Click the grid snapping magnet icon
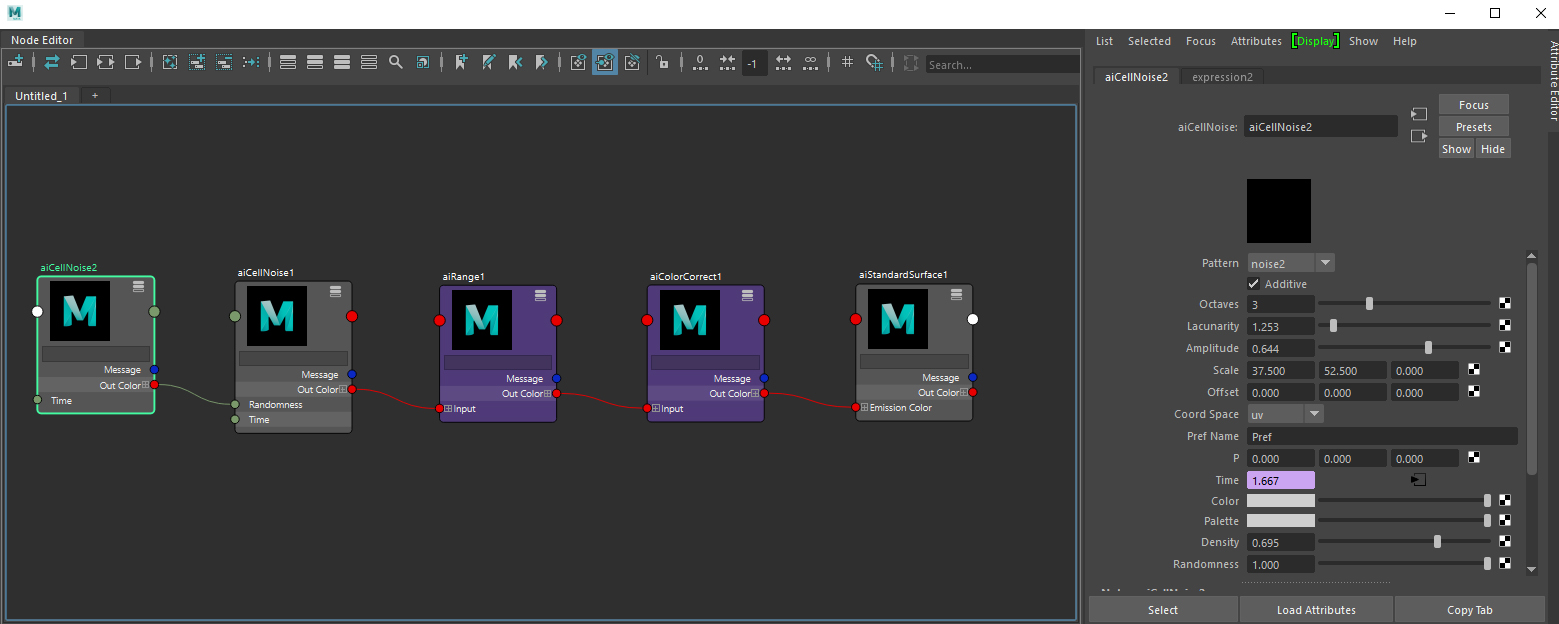Screen dimensions: 1559x624 tap(874, 62)
